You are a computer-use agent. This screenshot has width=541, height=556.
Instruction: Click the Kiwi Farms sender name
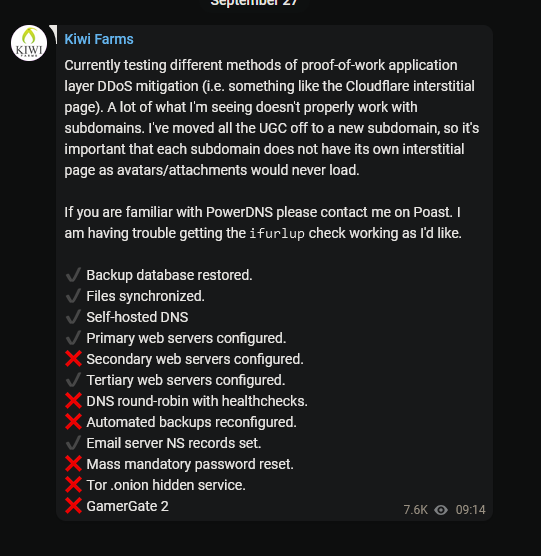point(99,39)
